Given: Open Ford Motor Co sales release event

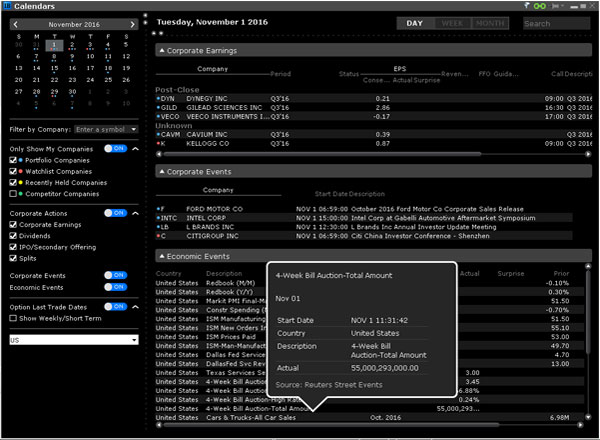Looking at the screenshot, I should click(364, 209).
